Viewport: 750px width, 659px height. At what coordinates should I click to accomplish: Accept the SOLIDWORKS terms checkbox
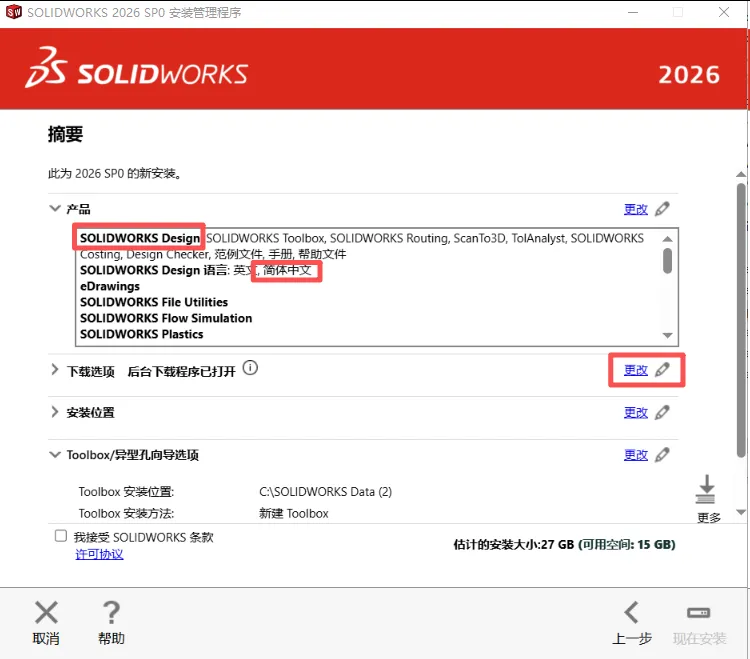61,536
